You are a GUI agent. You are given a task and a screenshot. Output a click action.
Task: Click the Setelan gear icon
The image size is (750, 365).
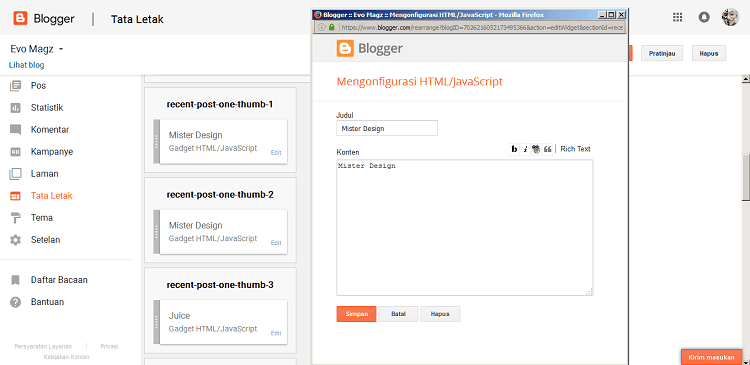tap(16, 240)
